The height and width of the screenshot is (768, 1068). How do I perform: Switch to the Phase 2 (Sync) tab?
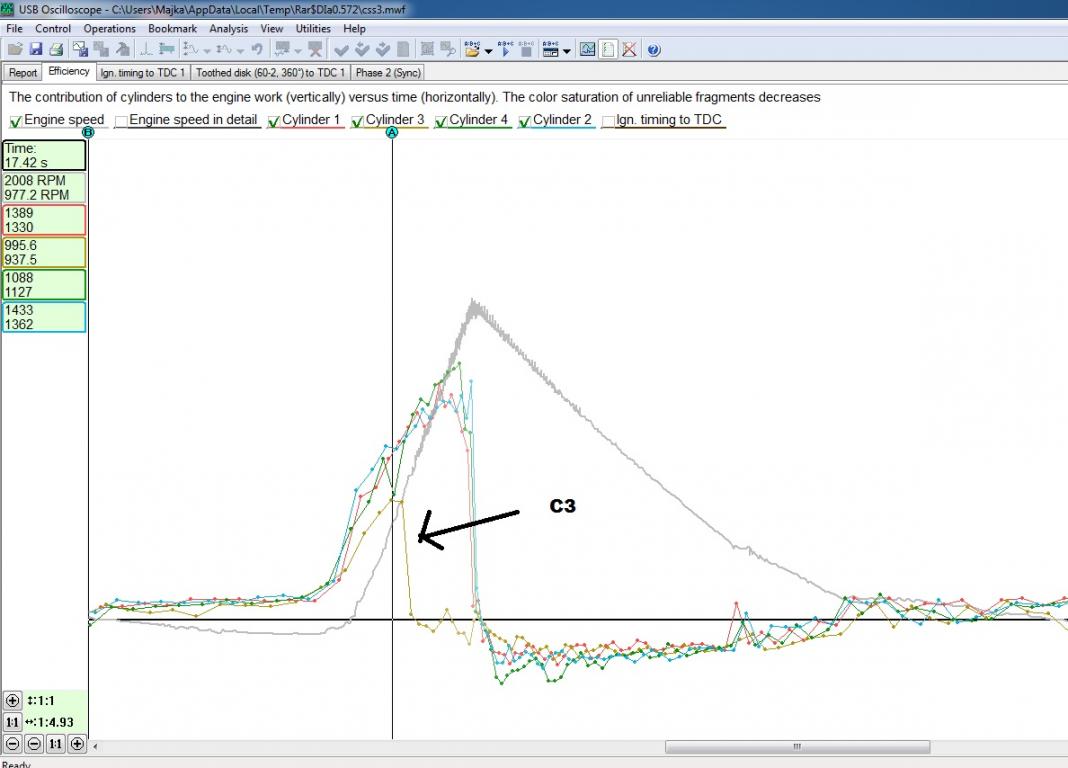tap(388, 72)
